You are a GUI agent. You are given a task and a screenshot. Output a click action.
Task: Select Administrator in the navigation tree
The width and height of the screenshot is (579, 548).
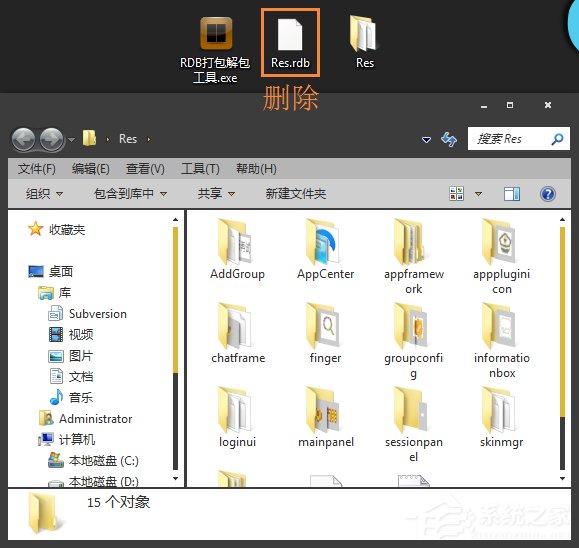86,419
